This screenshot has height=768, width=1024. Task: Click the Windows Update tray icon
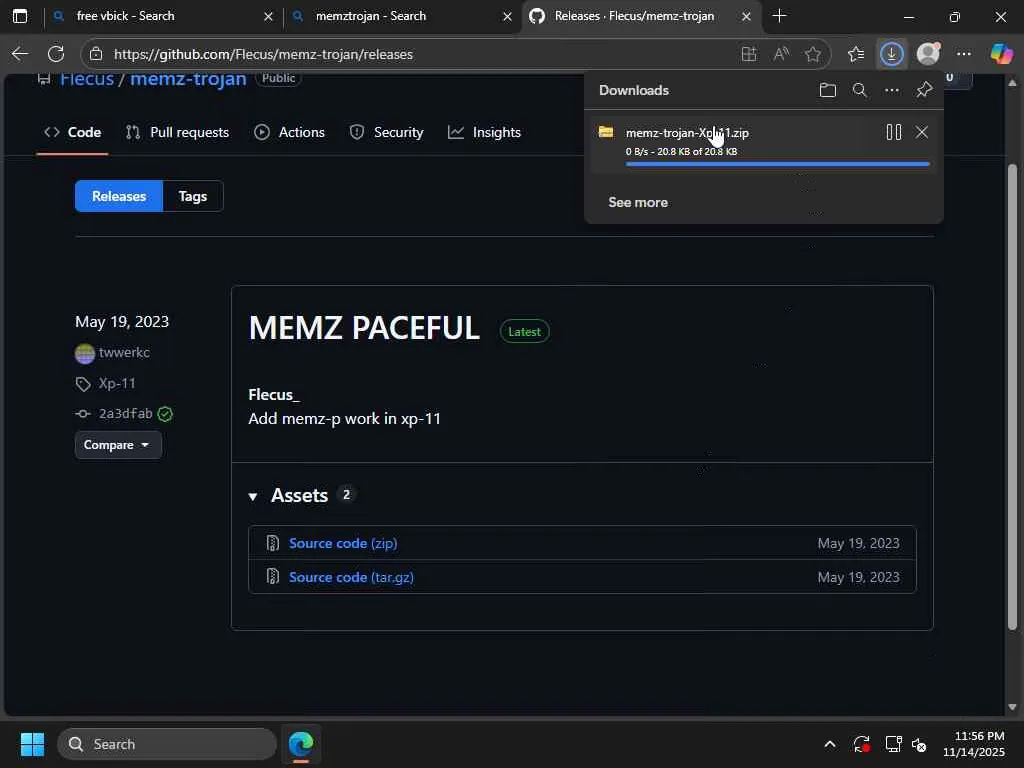coord(861,744)
